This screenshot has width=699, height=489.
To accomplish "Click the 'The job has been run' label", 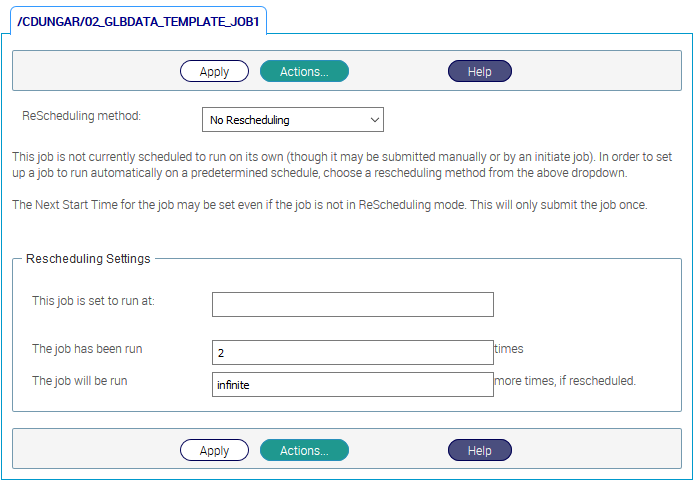I will [86, 349].
